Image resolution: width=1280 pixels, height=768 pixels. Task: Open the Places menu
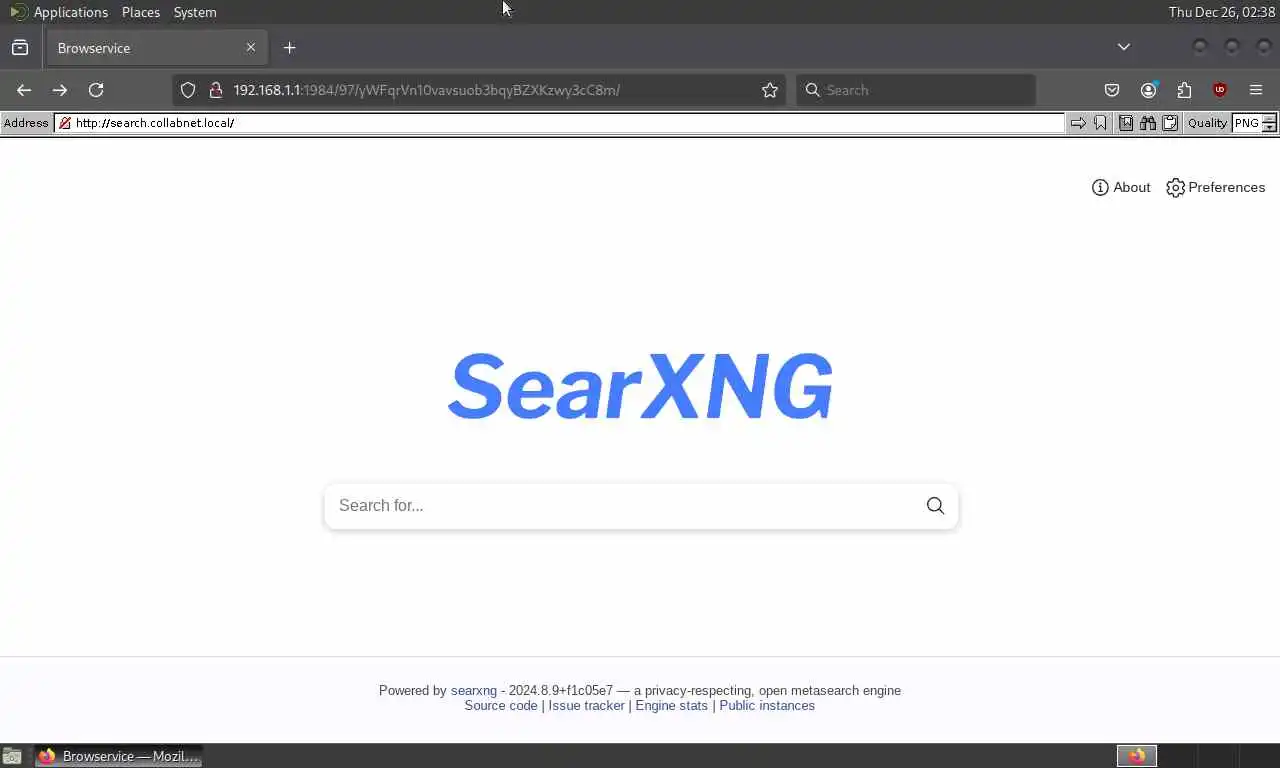pyautogui.click(x=141, y=12)
